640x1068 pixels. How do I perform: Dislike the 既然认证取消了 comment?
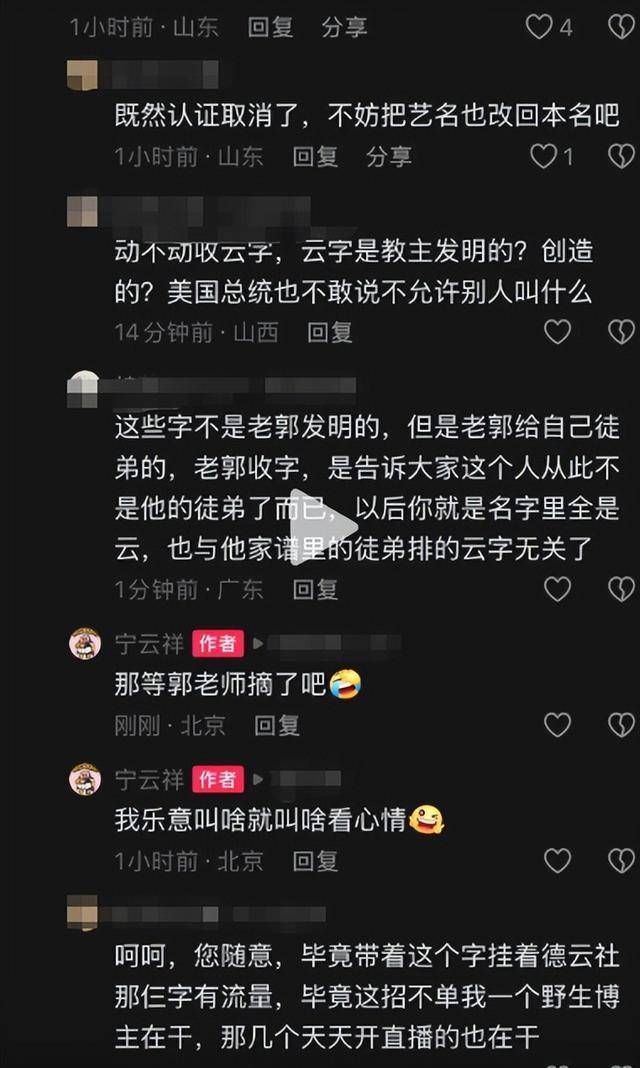[x=621, y=157]
